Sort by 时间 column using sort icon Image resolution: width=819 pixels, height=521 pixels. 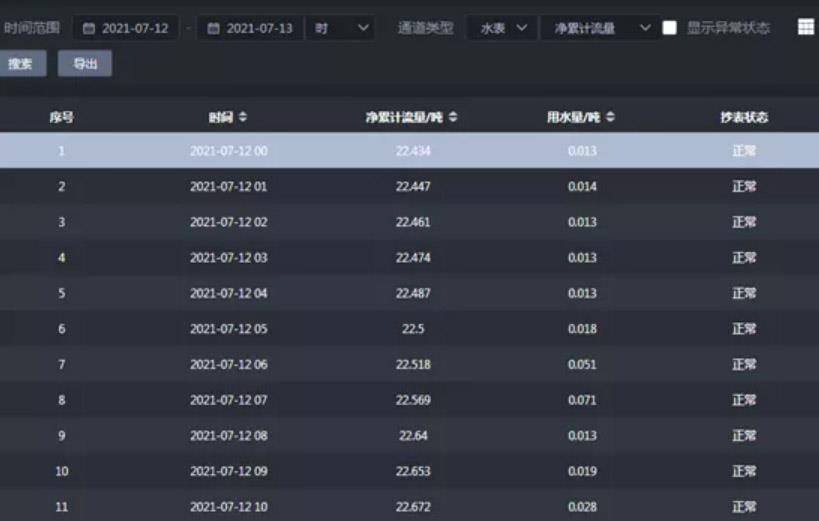coord(243,118)
